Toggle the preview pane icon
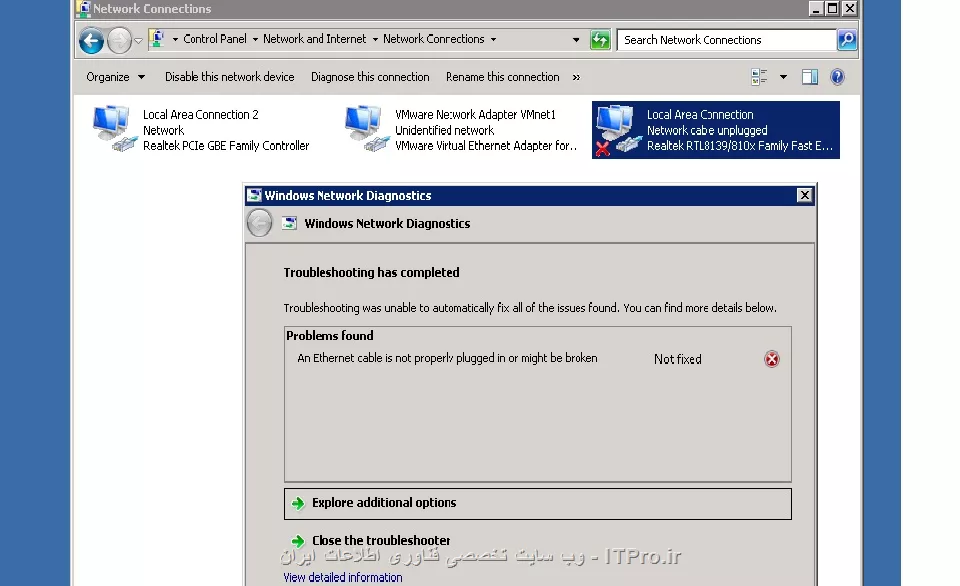 coord(810,77)
